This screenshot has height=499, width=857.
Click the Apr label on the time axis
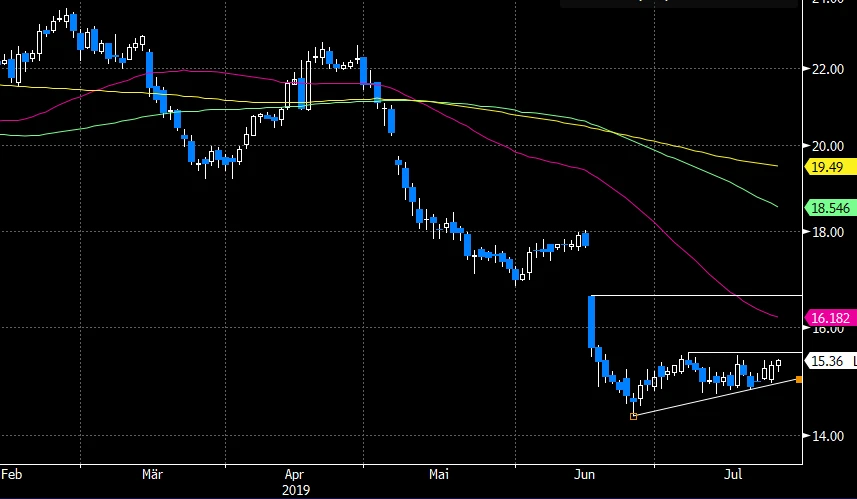point(296,472)
